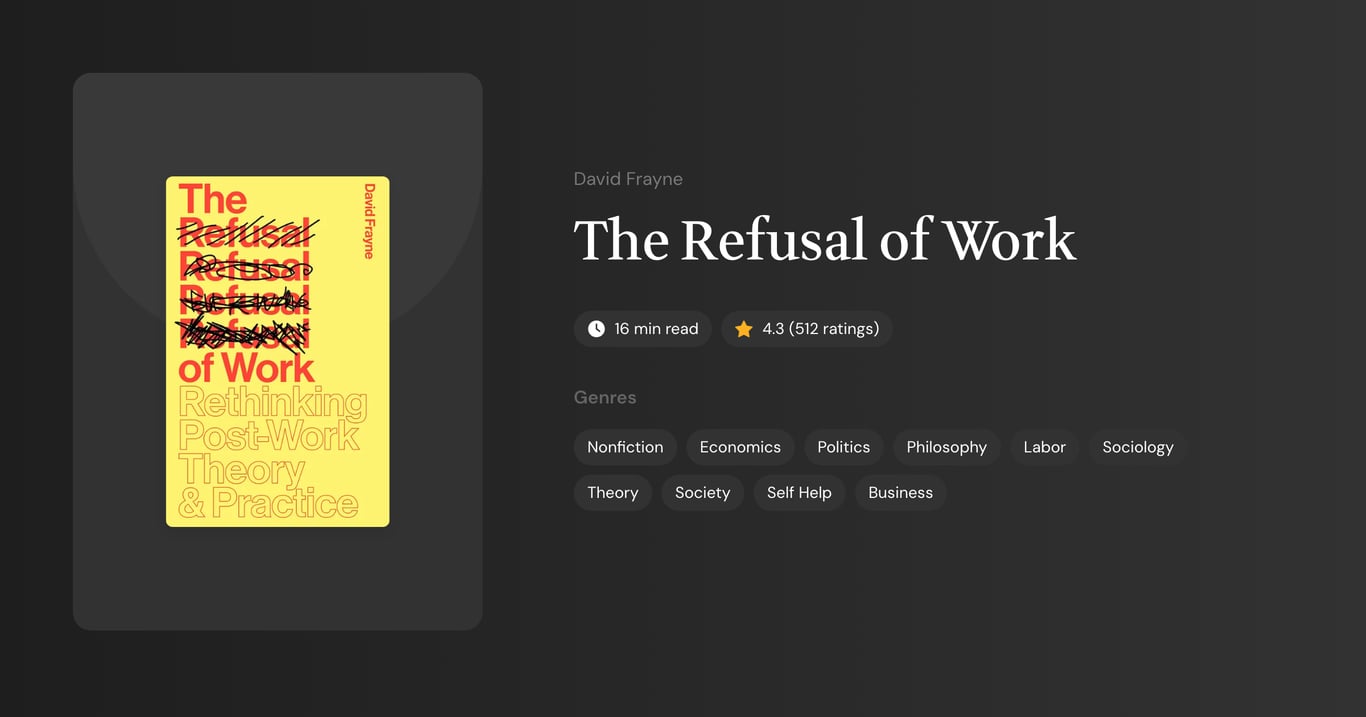The image size is (1366, 717).
Task: Click the Society genre tag
Action: point(702,492)
